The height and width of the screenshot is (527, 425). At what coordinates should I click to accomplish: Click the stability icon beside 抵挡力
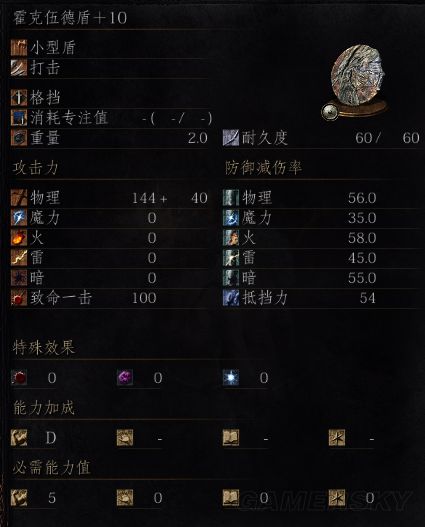(231, 298)
